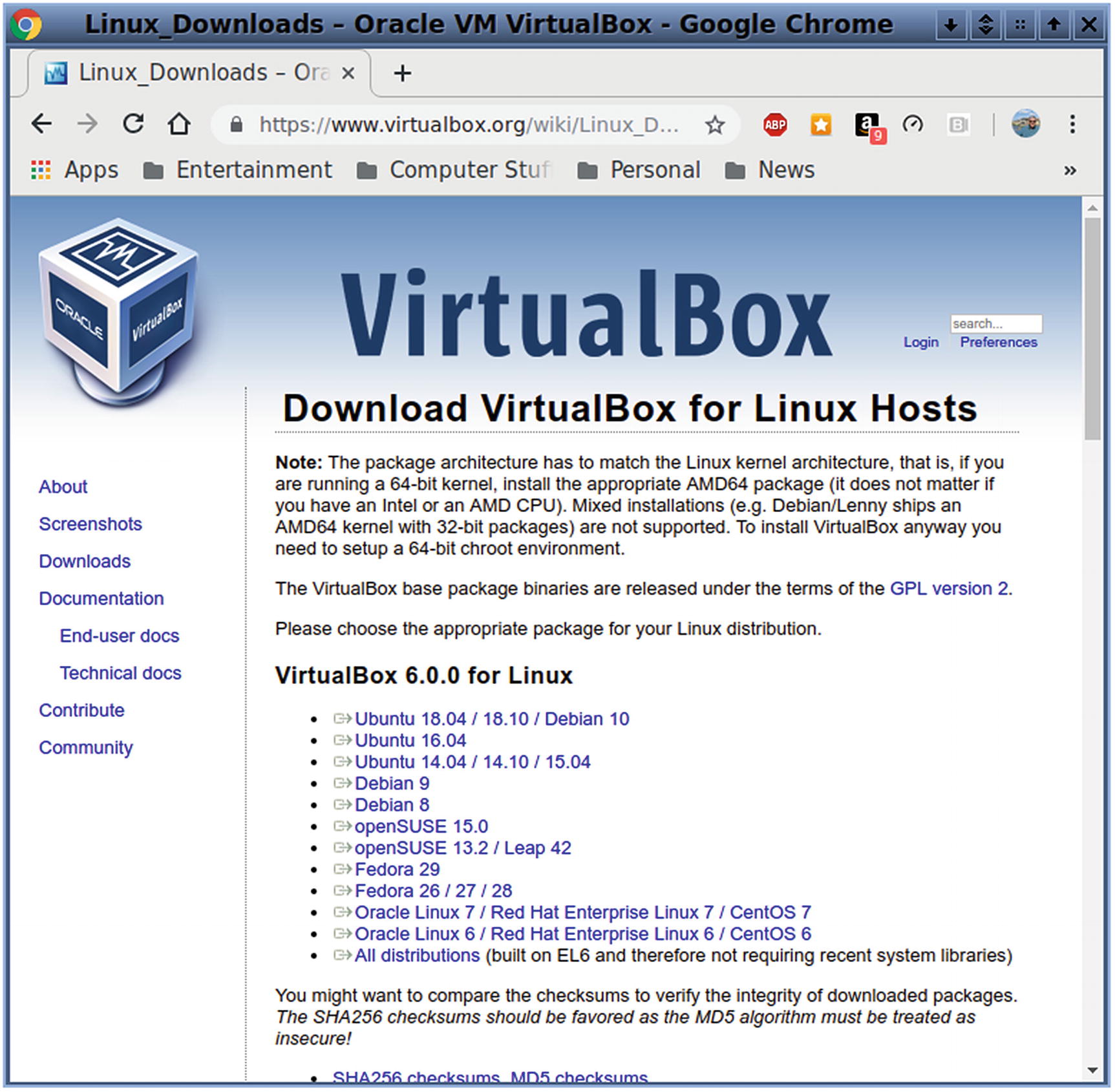Click the browser forward arrow
The height and width of the screenshot is (1092, 1115).
(87, 123)
